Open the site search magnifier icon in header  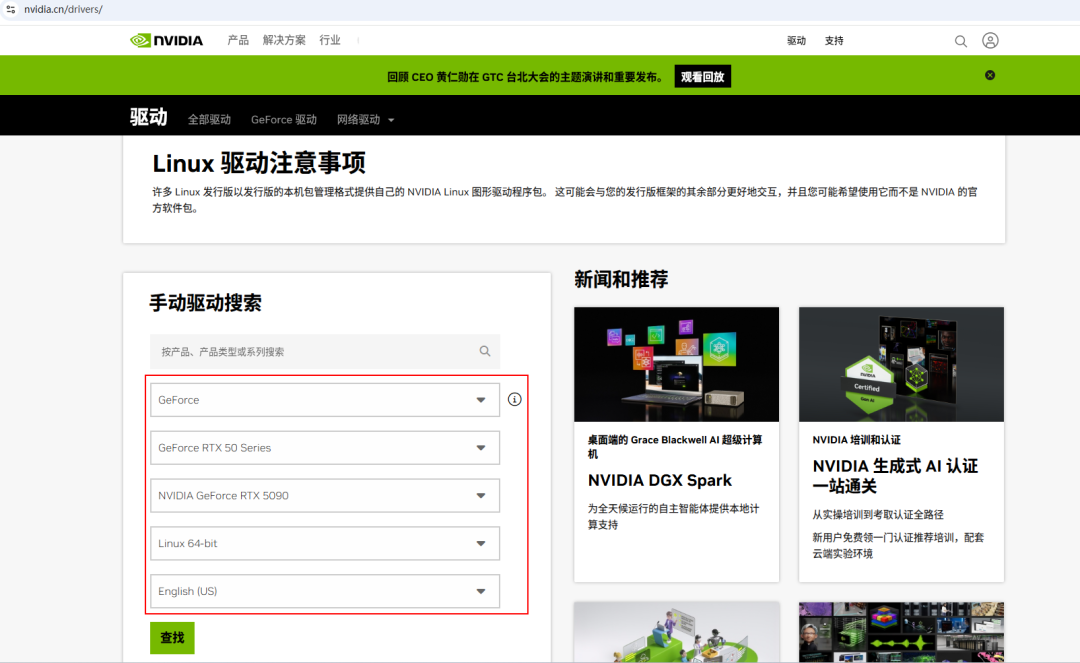(x=960, y=41)
